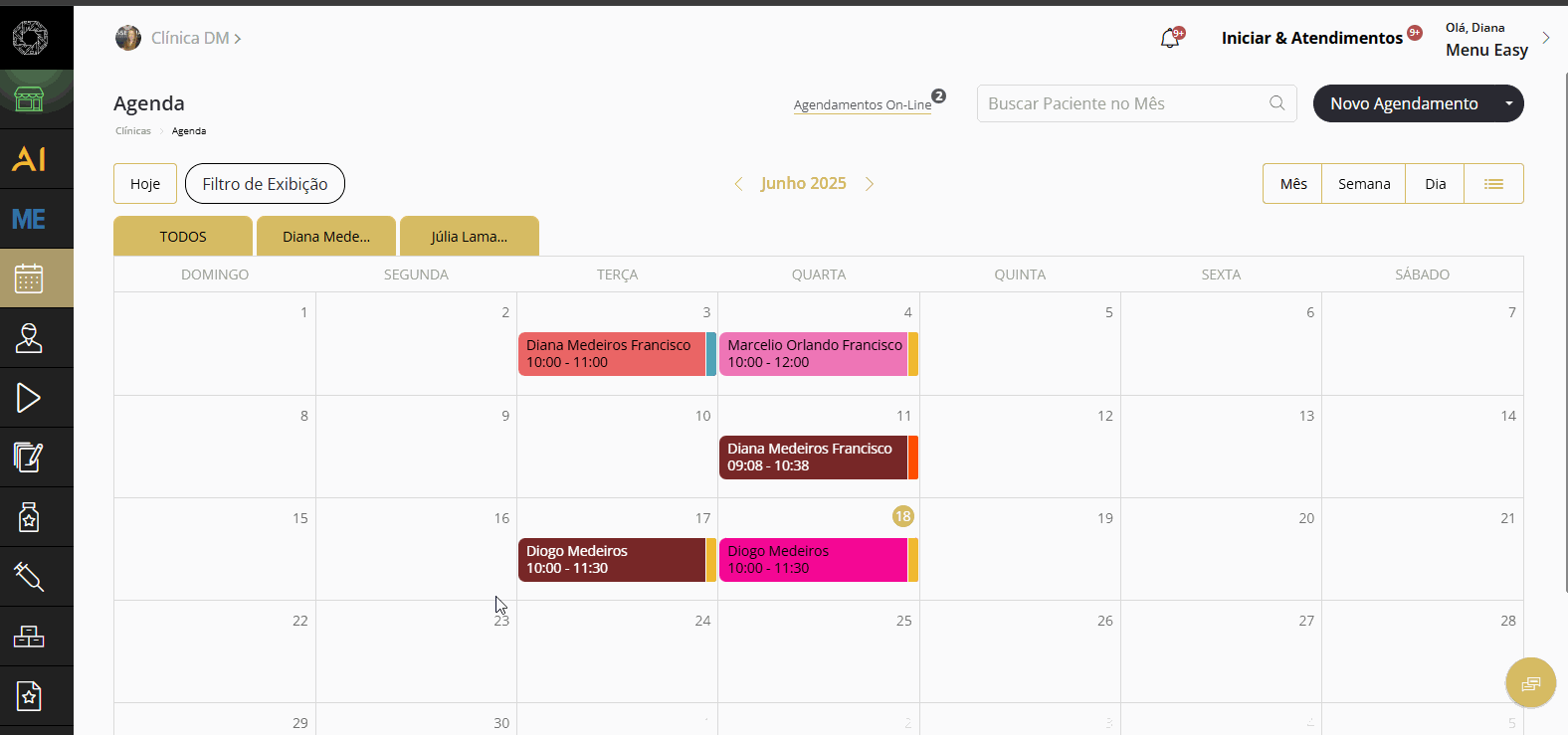Image resolution: width=1568 pixels, height=735 pixels.
Task: Select the ME sidebar icon
Action: pyautogui.click(x=29, y=219)
